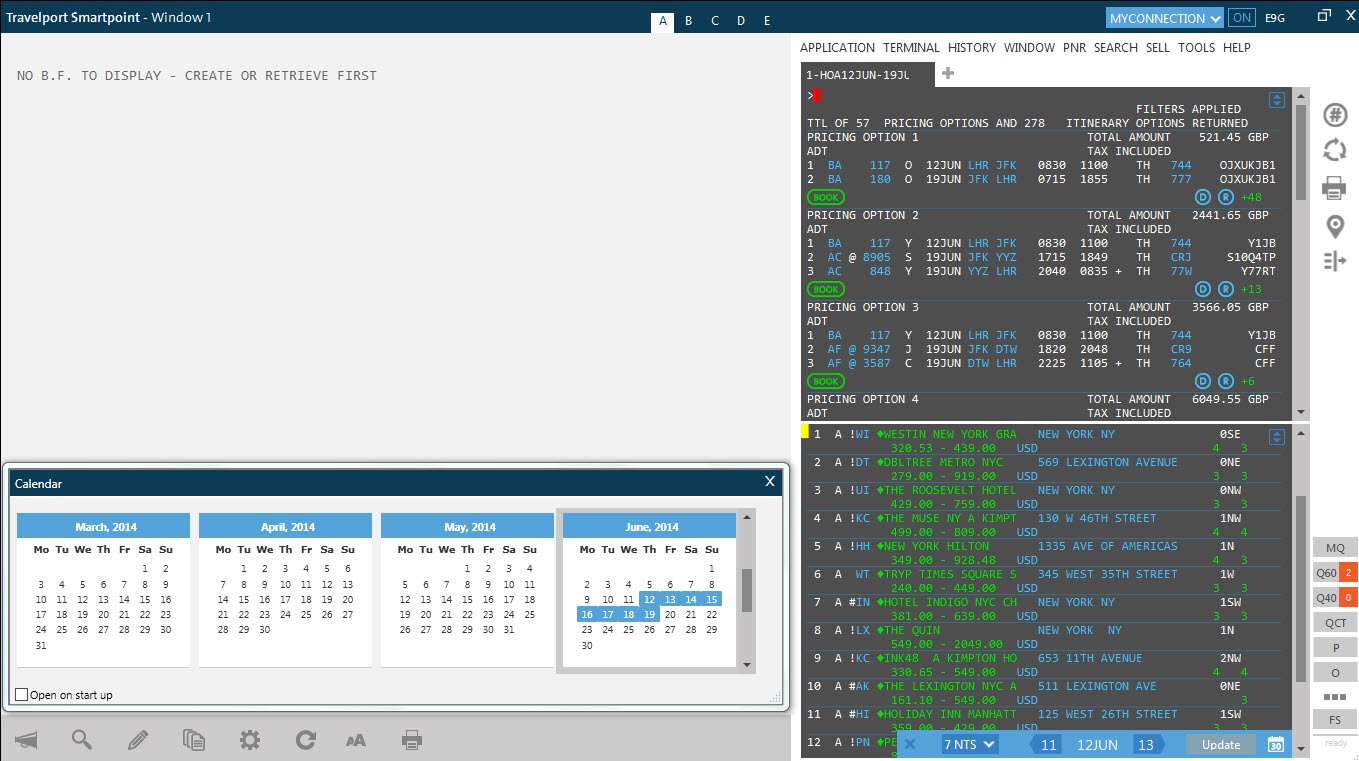Step forward to next date 13

coord(1149,744)
